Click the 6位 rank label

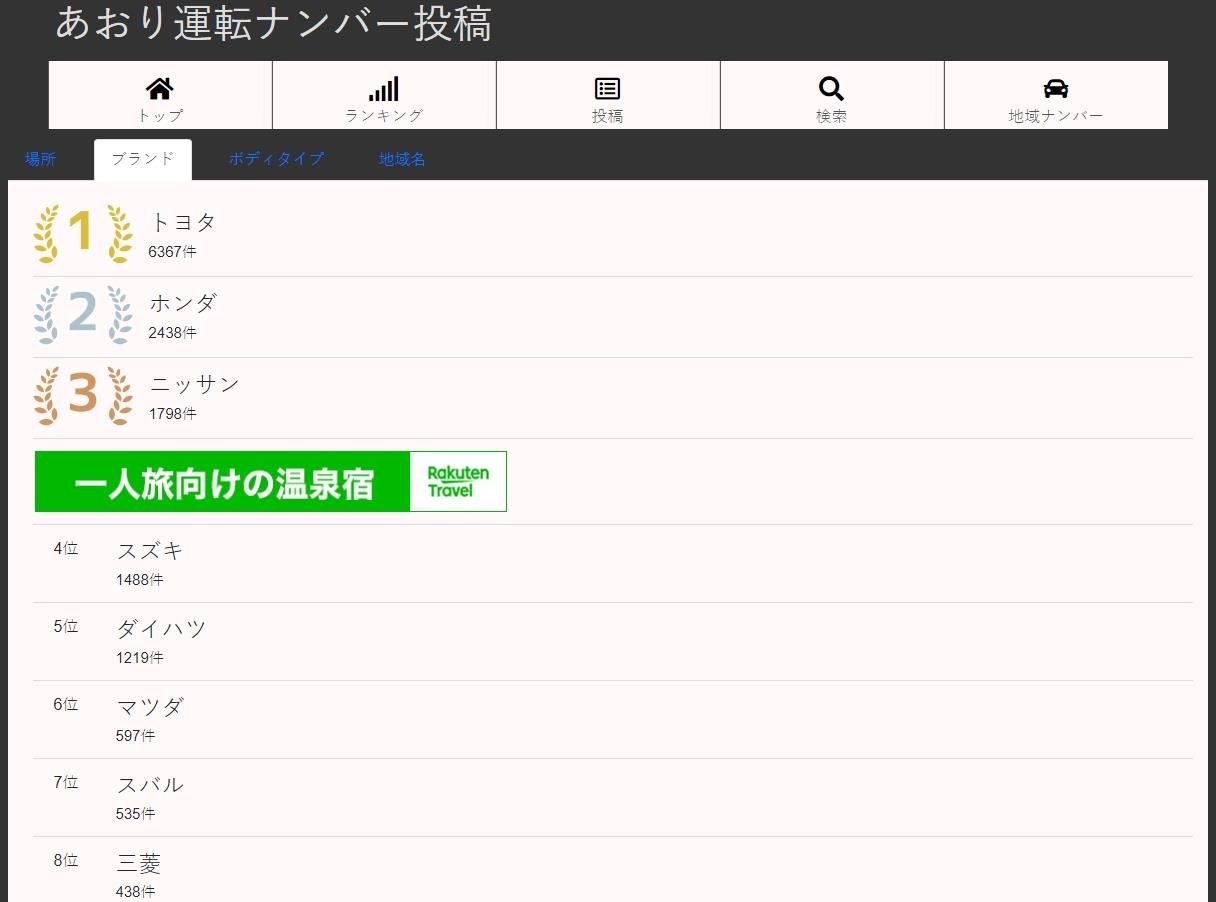point(66,705)
